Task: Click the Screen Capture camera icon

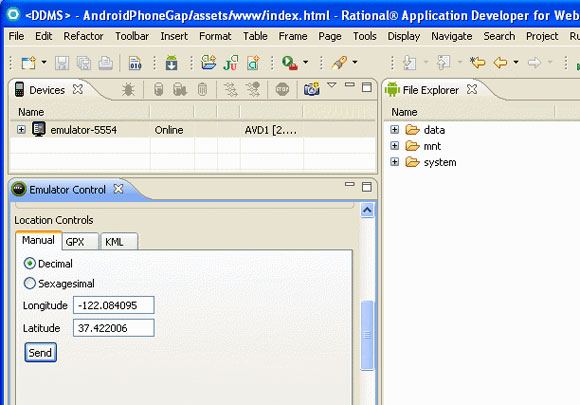Action: (311, 89)
